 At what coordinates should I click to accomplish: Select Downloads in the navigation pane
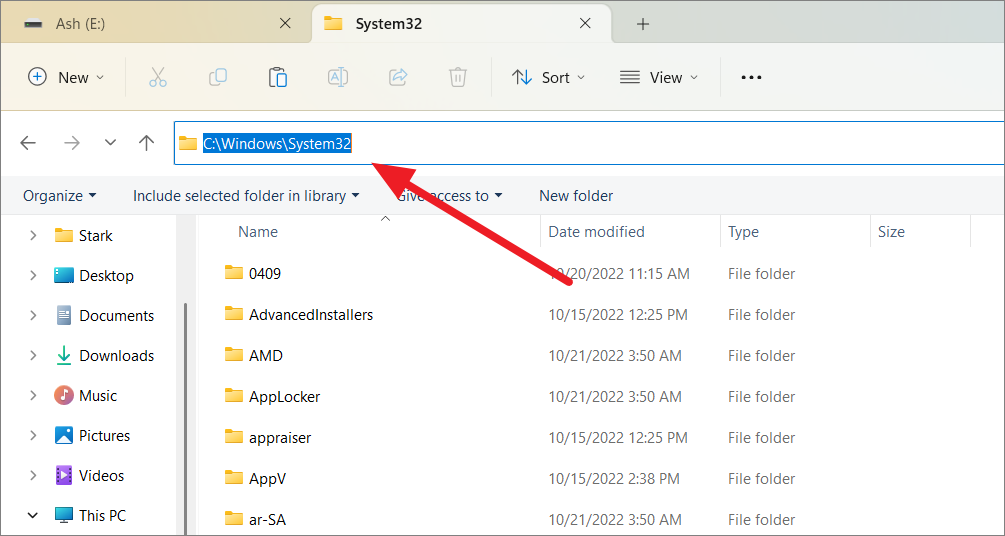point(117,355)
